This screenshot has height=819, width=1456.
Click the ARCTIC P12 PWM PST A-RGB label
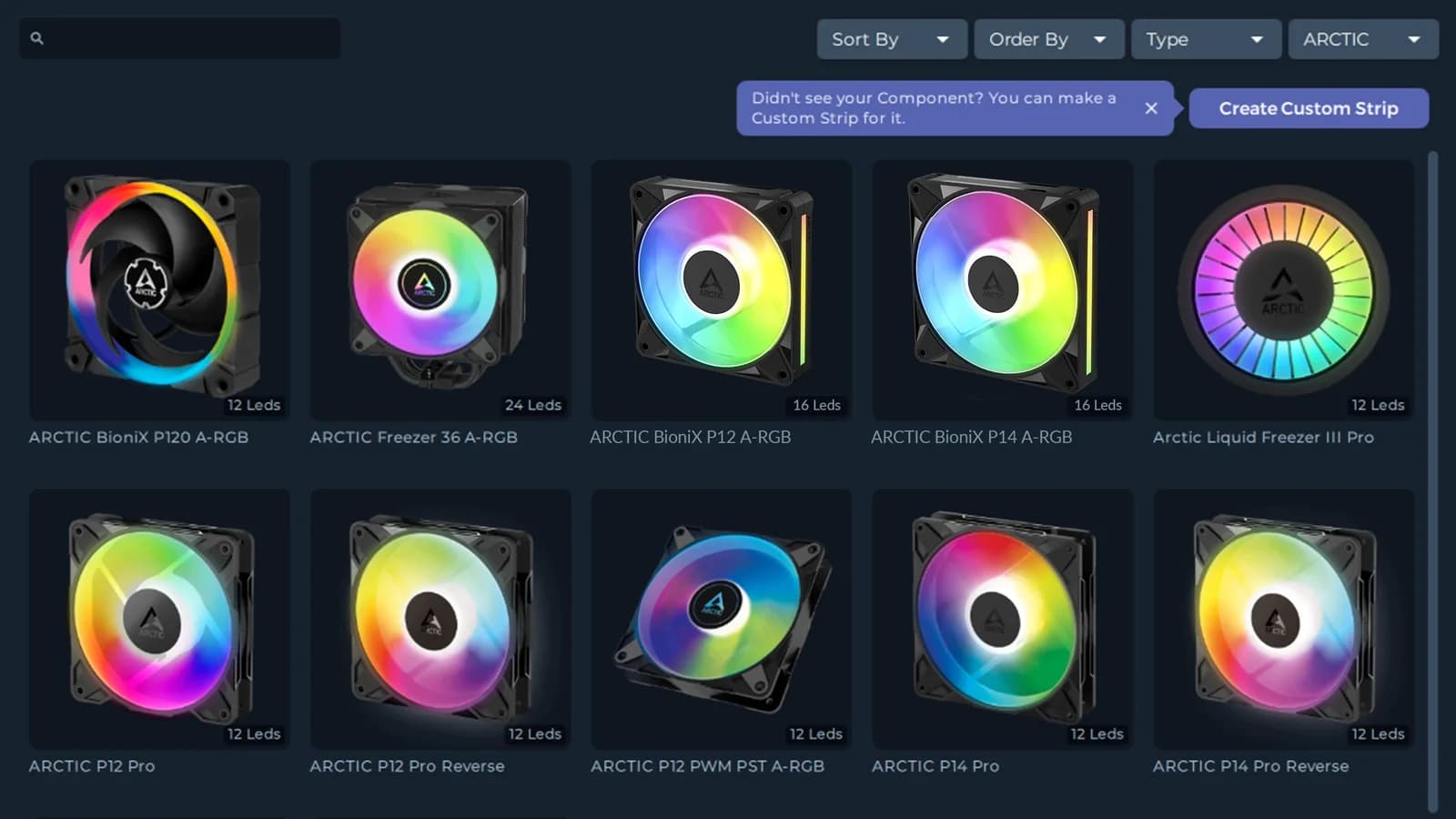coord(707,766)
